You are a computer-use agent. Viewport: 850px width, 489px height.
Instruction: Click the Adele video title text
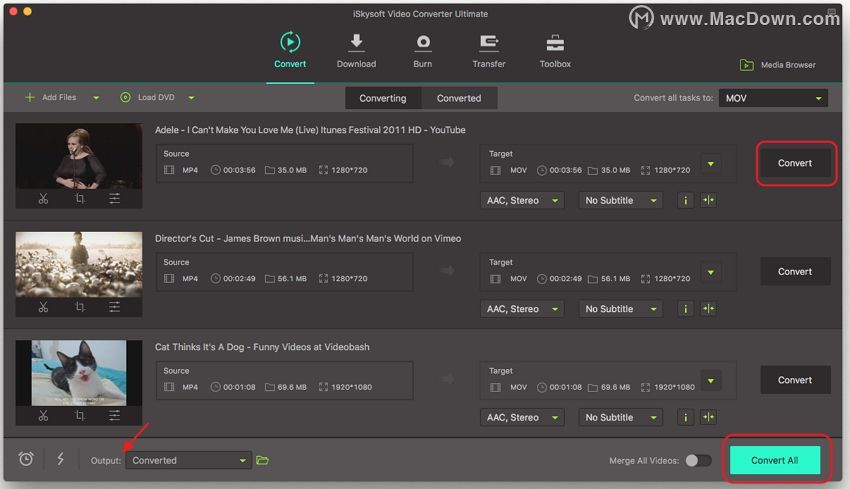pyautogui.click(x=310, y=130)
